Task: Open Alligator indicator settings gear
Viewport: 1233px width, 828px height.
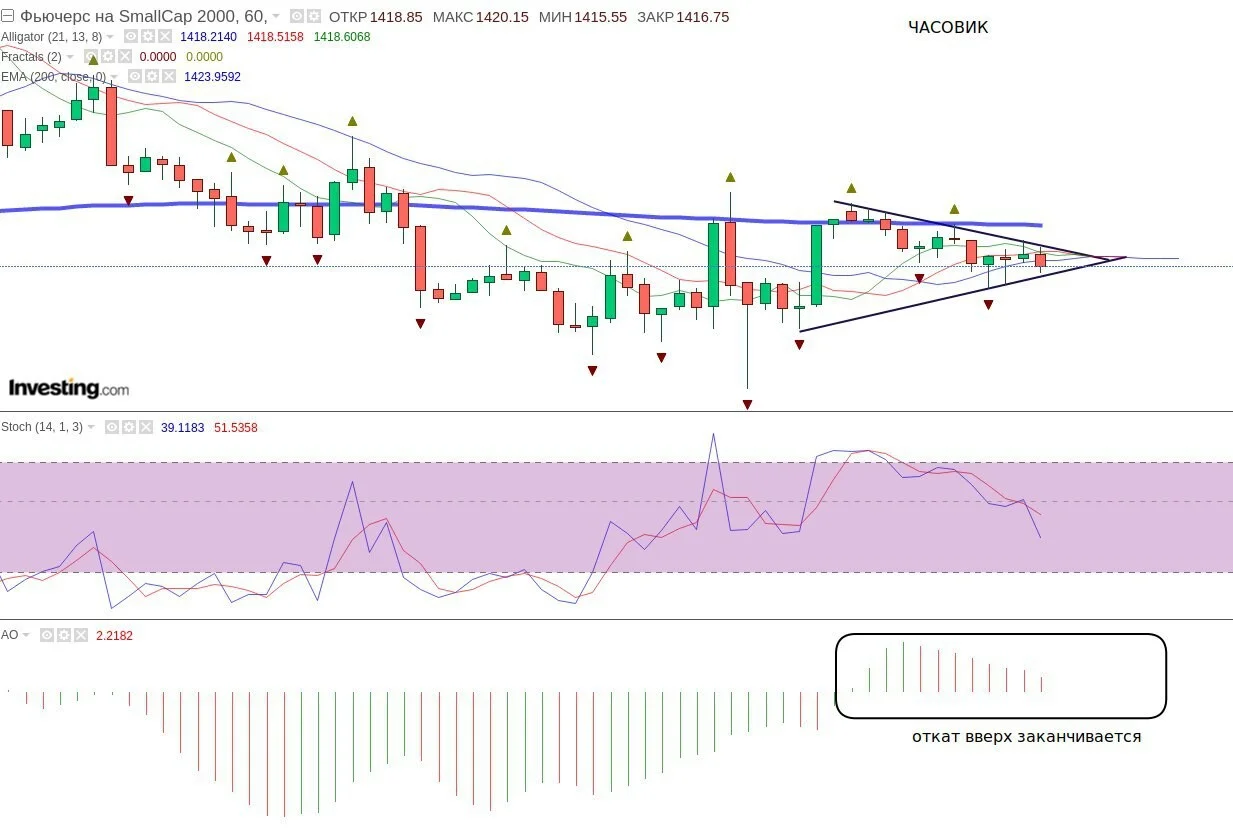Action: pos(147,37)
